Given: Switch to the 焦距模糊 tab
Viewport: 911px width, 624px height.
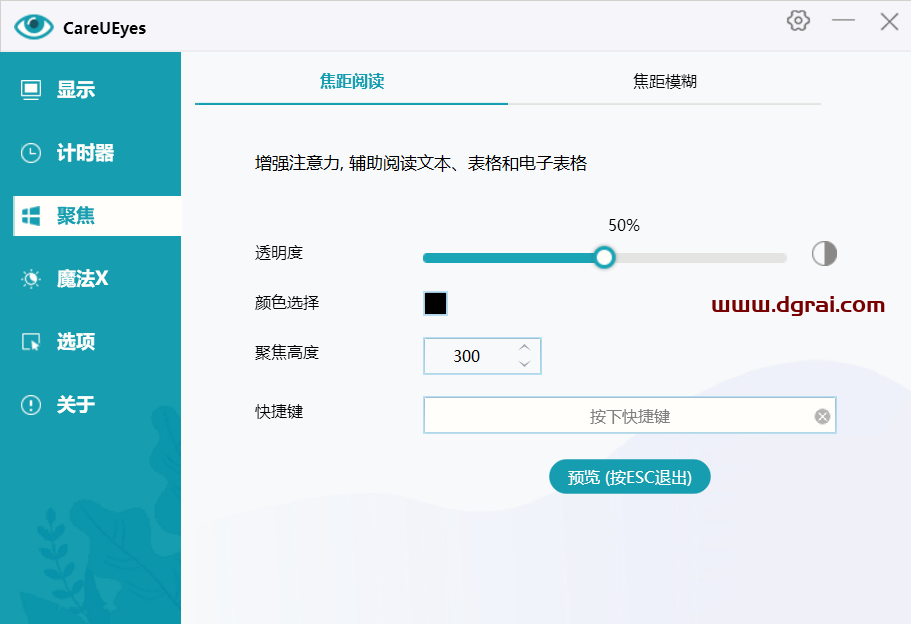Looking at the screenshot, I should click(x=664, y=81).
